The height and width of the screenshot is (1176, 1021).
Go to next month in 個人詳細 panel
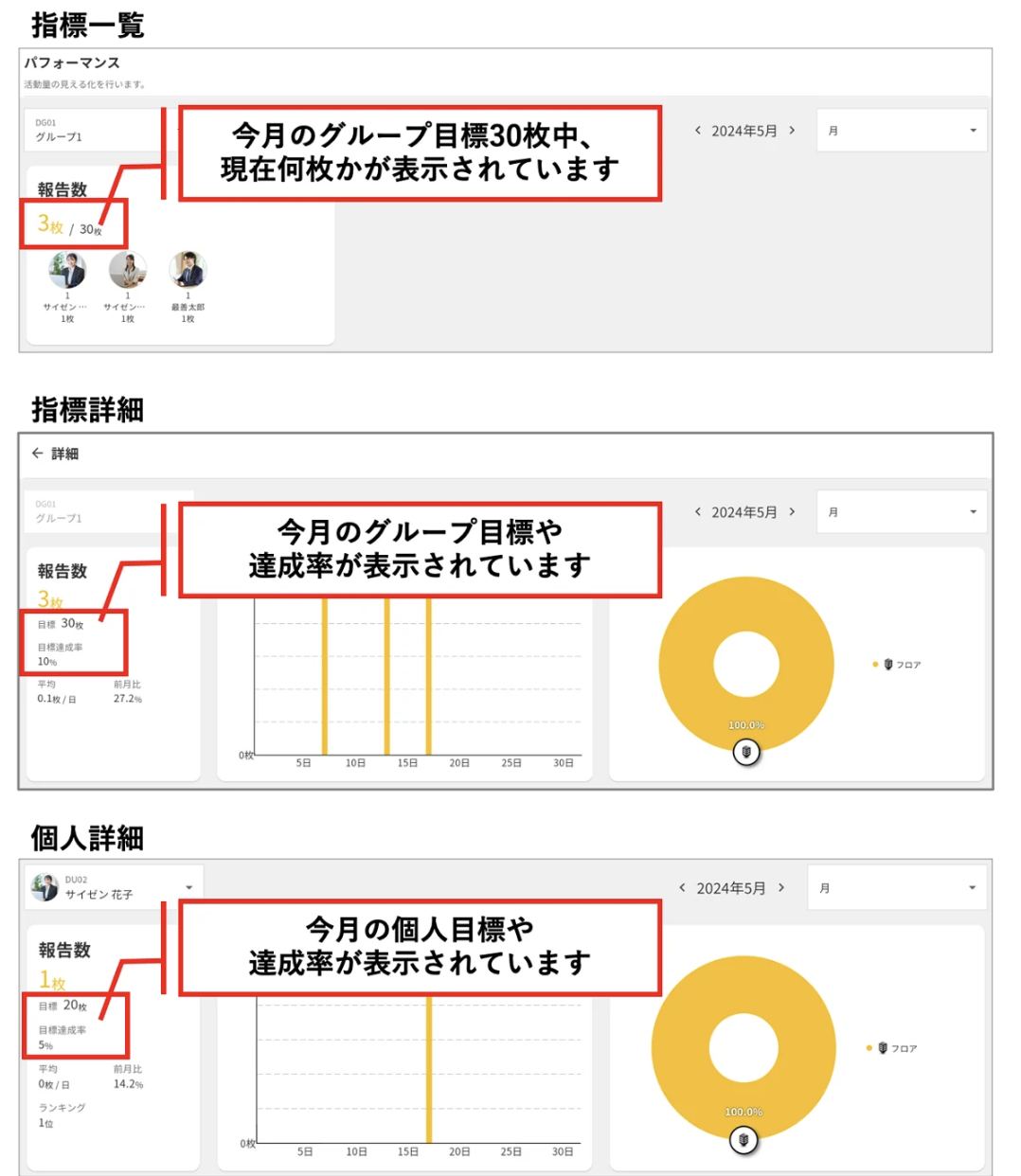[x=781, y=888]
